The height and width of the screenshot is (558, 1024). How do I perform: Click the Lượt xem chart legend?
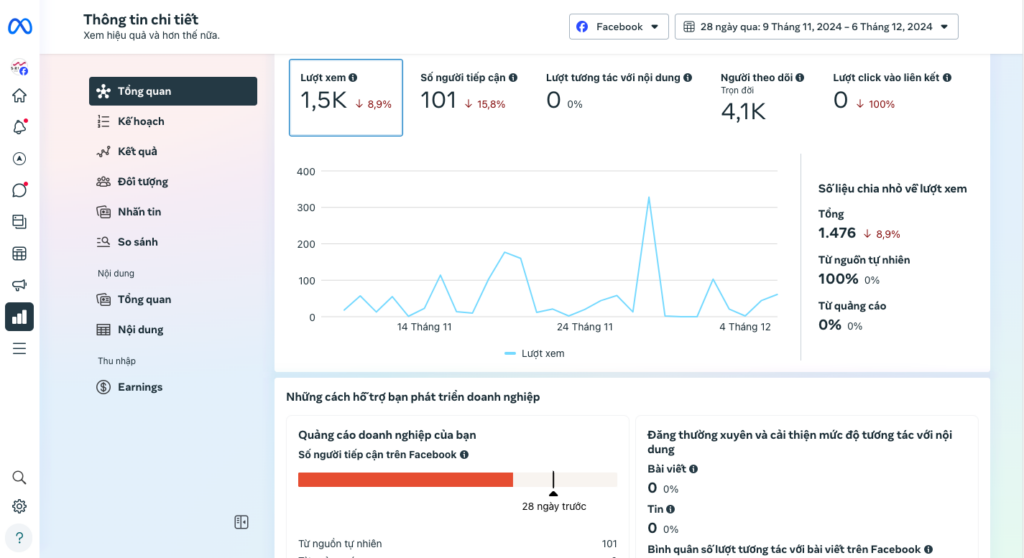click(534, 353)
